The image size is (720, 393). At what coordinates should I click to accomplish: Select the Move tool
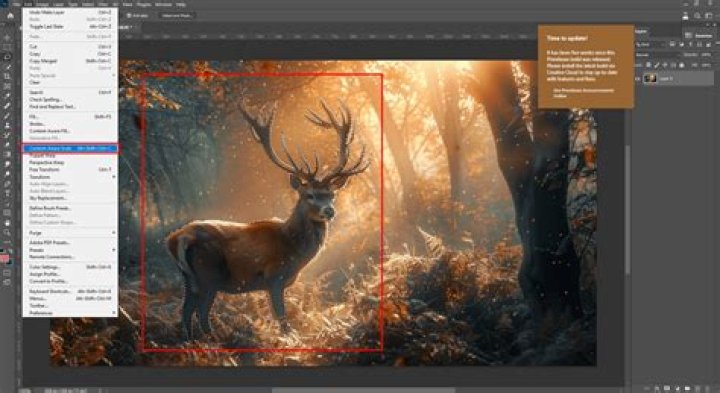click(7, 38)
